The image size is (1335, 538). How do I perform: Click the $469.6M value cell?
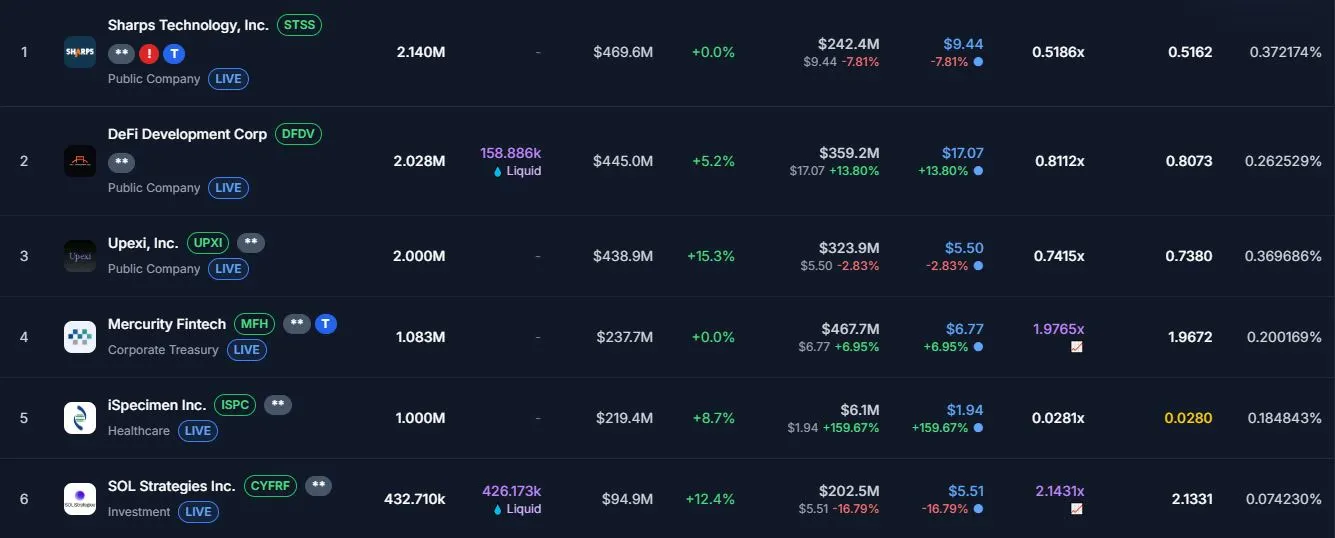[623, 52]
